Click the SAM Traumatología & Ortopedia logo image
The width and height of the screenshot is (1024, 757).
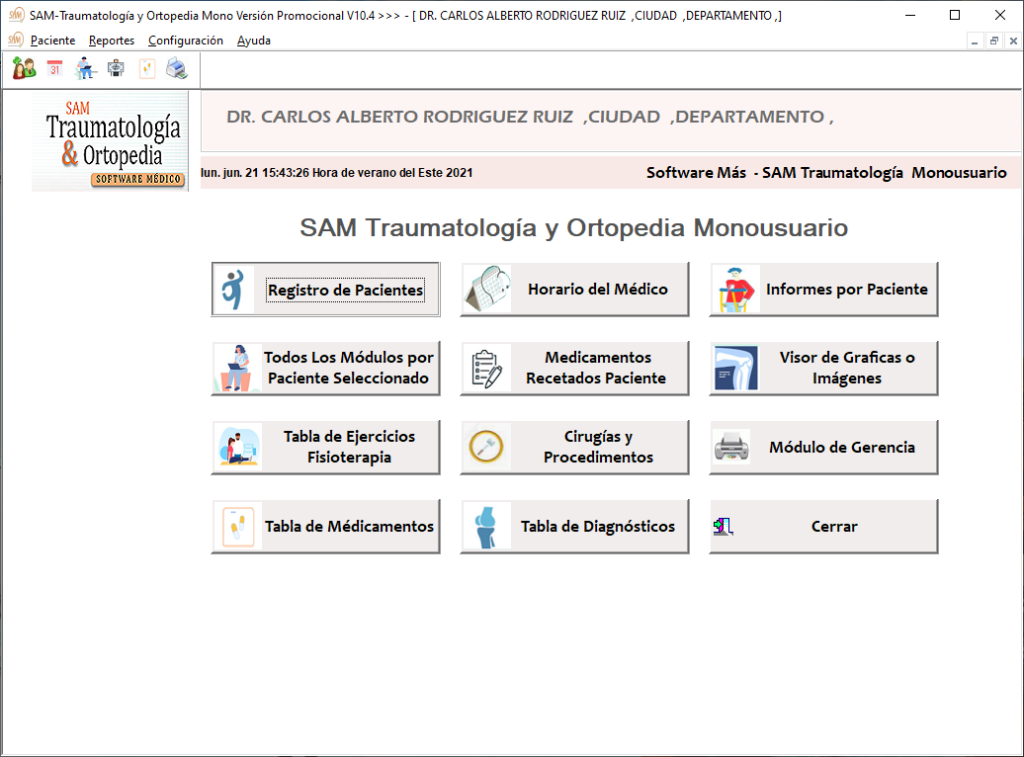pos(110,141)
